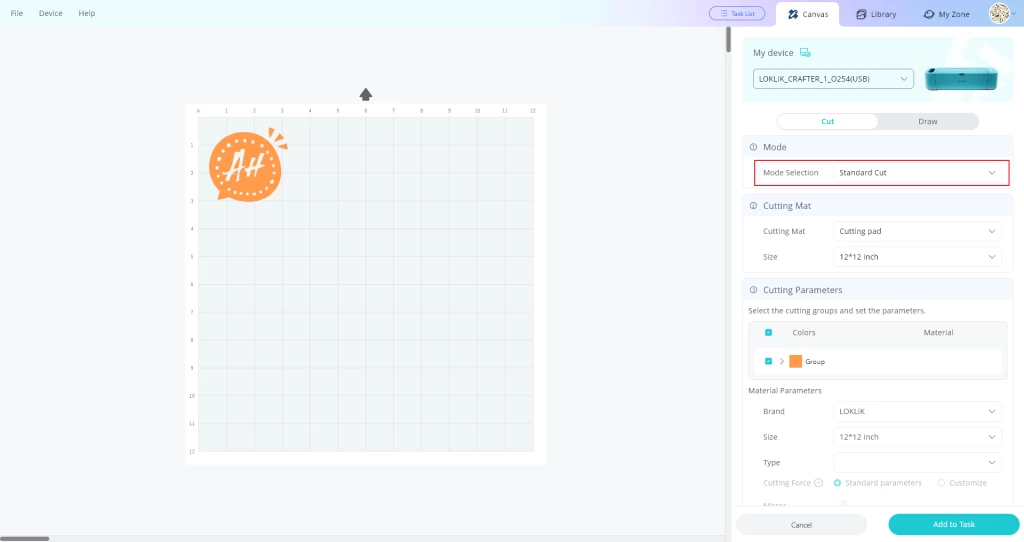Open the Help menu

tap(87, 13)
